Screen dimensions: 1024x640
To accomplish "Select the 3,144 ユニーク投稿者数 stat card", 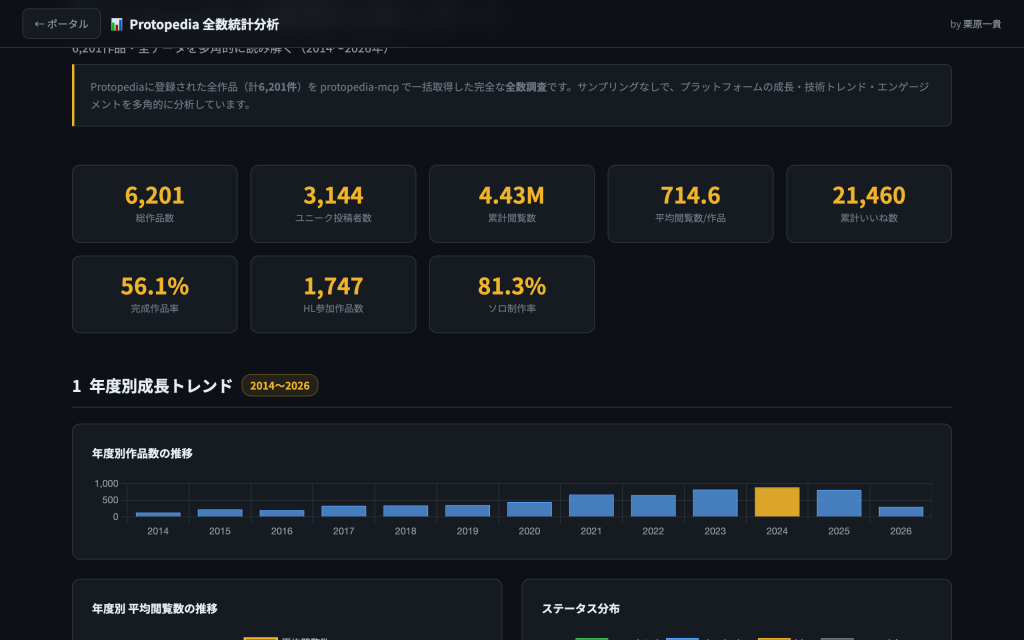I will click(333, 204).
